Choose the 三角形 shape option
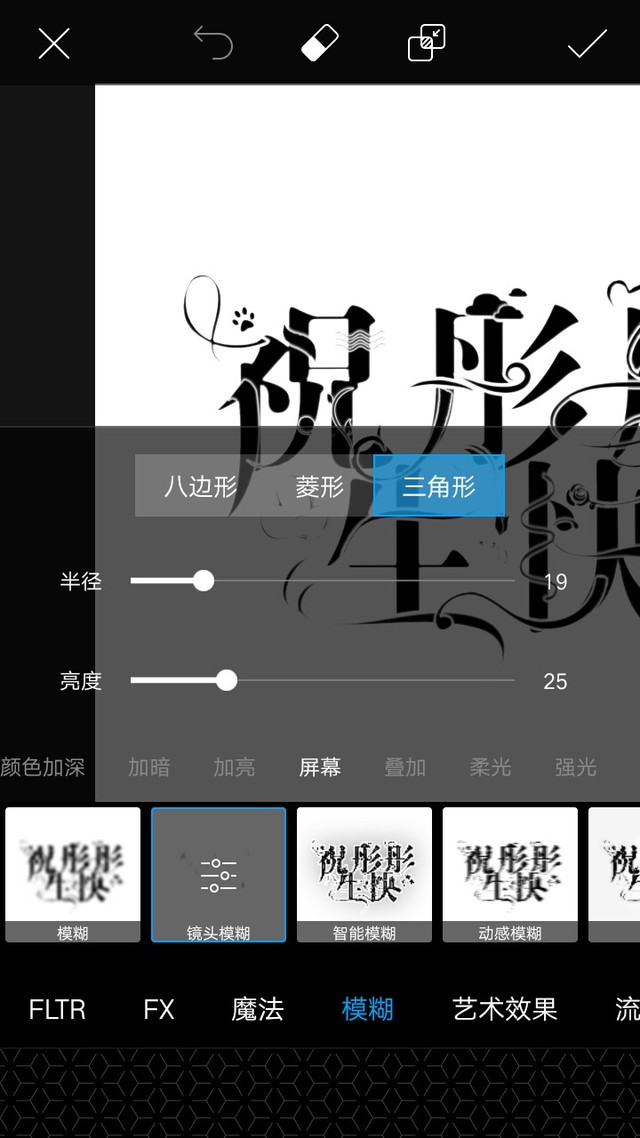 [x=439, y=487]
